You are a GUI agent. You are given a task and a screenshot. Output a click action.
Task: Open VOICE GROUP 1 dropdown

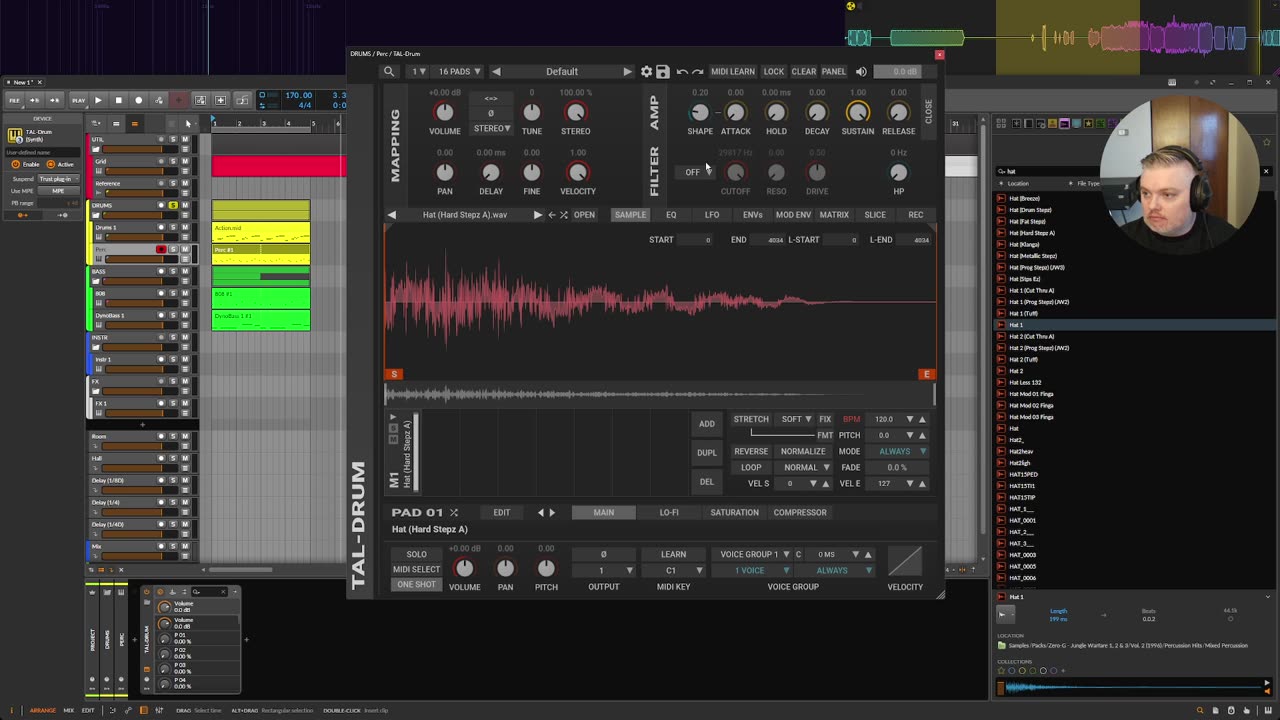754,554
